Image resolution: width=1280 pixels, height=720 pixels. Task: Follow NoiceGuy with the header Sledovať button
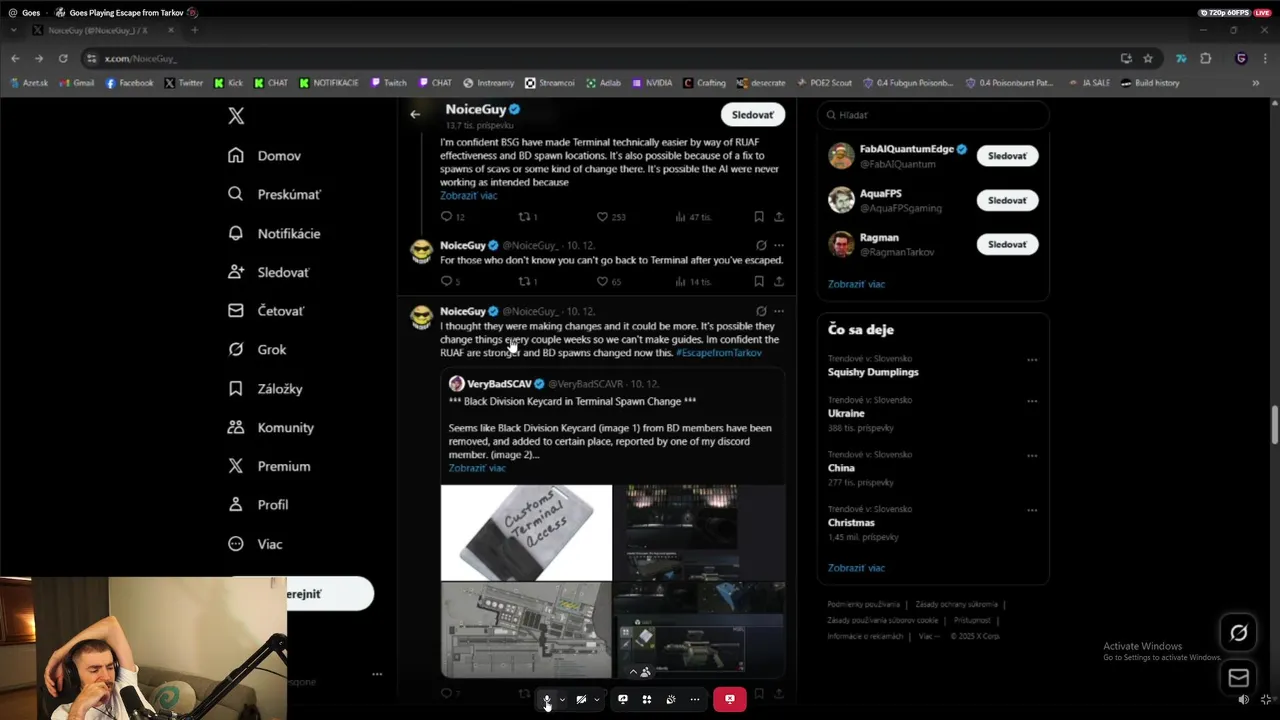tap(753, 114)
